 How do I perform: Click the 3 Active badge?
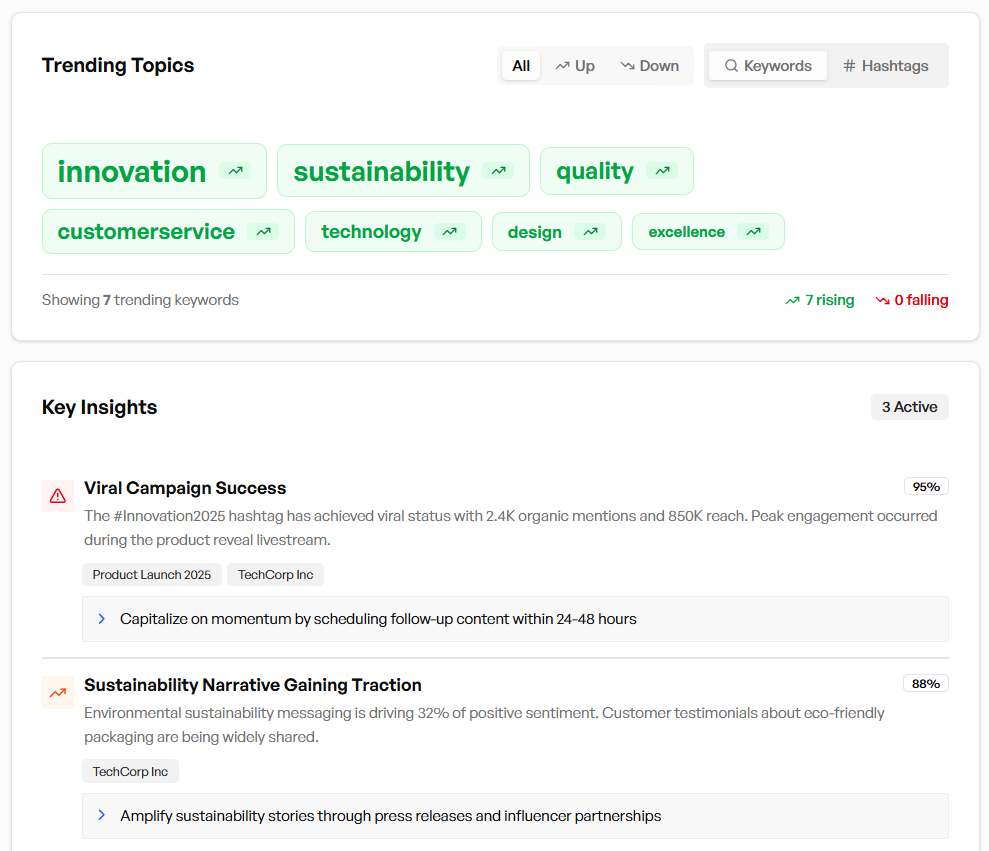pos(909,407)
